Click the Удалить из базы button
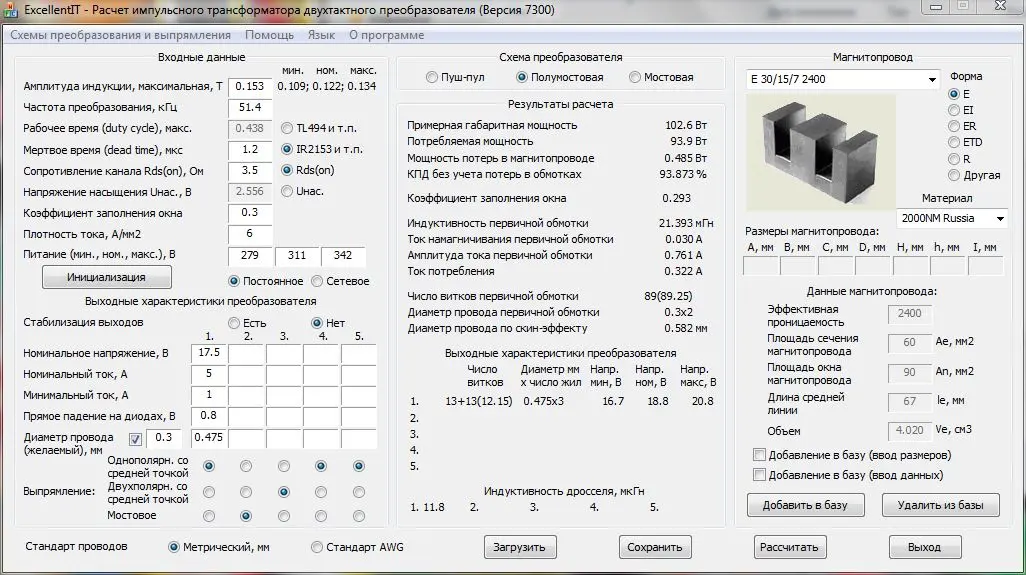The image size is (1026, 575). 941,505
